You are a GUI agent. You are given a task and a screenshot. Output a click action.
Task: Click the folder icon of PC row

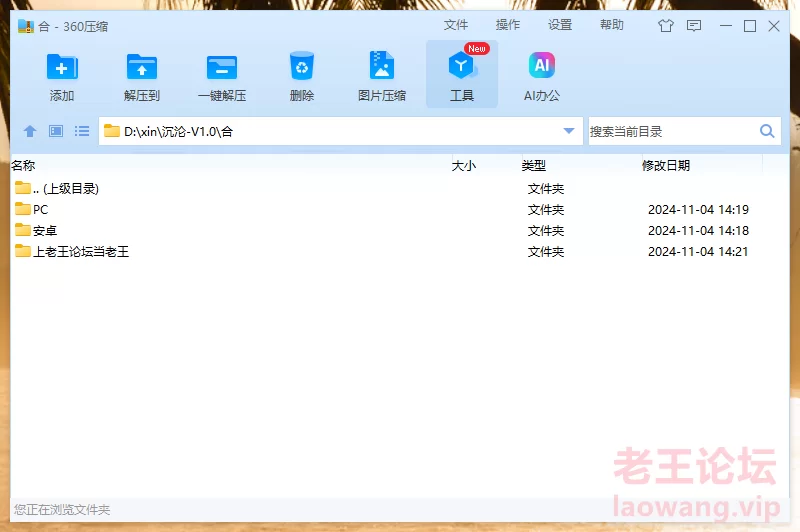23,209
